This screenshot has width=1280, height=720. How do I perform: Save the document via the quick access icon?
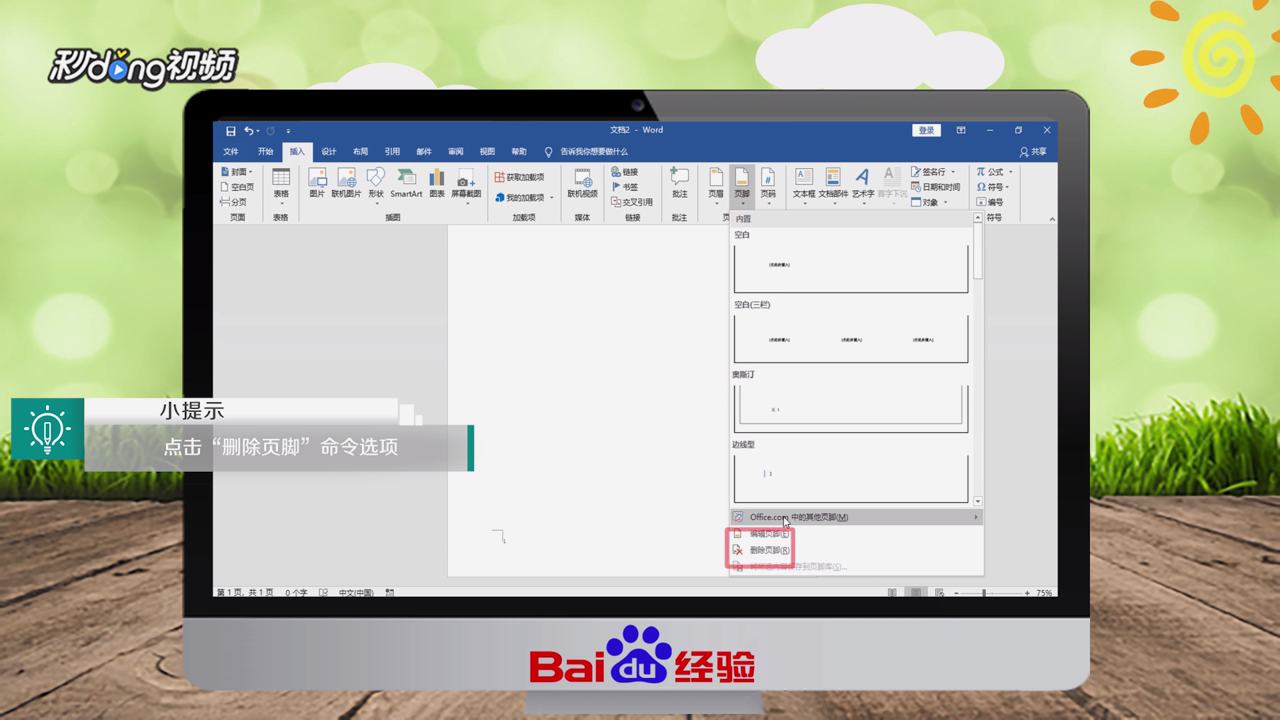[x=230, y=130]
